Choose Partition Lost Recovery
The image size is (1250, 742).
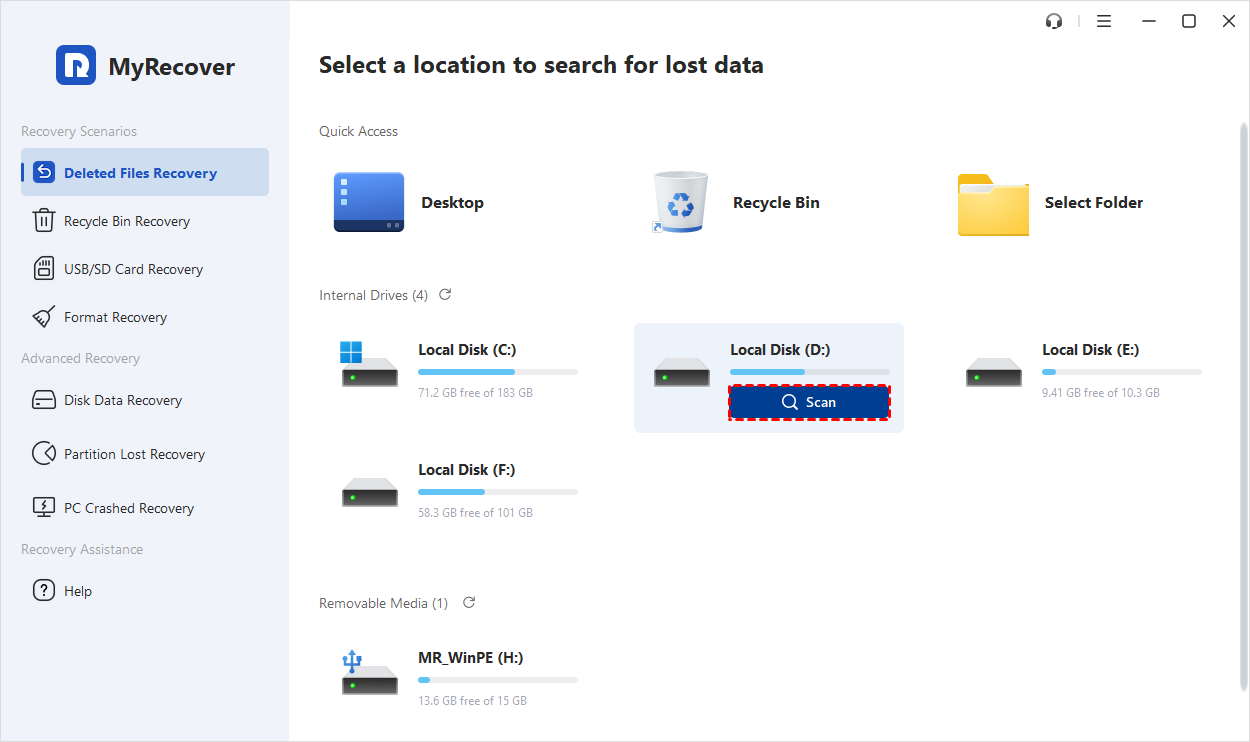click(134, 454)
